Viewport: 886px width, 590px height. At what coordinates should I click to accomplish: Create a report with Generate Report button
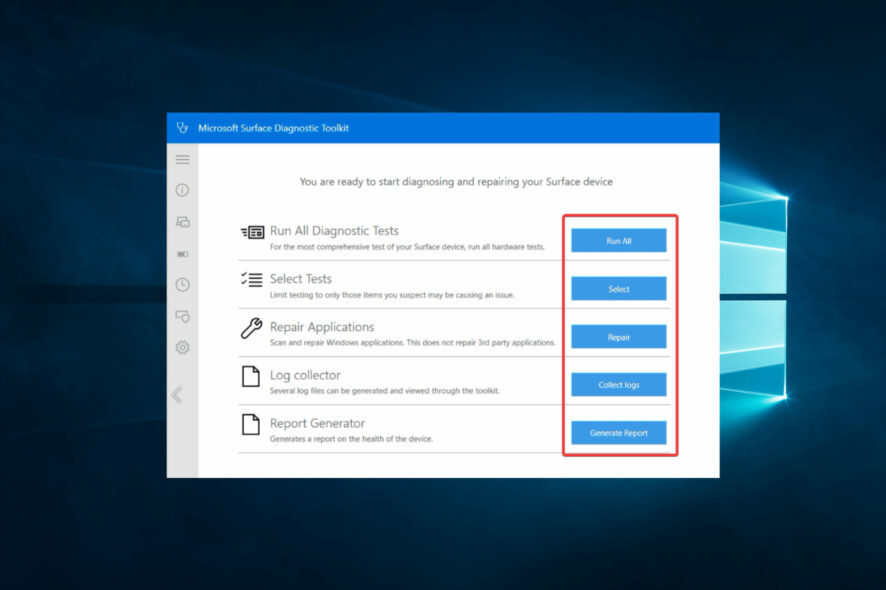[x=619, y=432]
